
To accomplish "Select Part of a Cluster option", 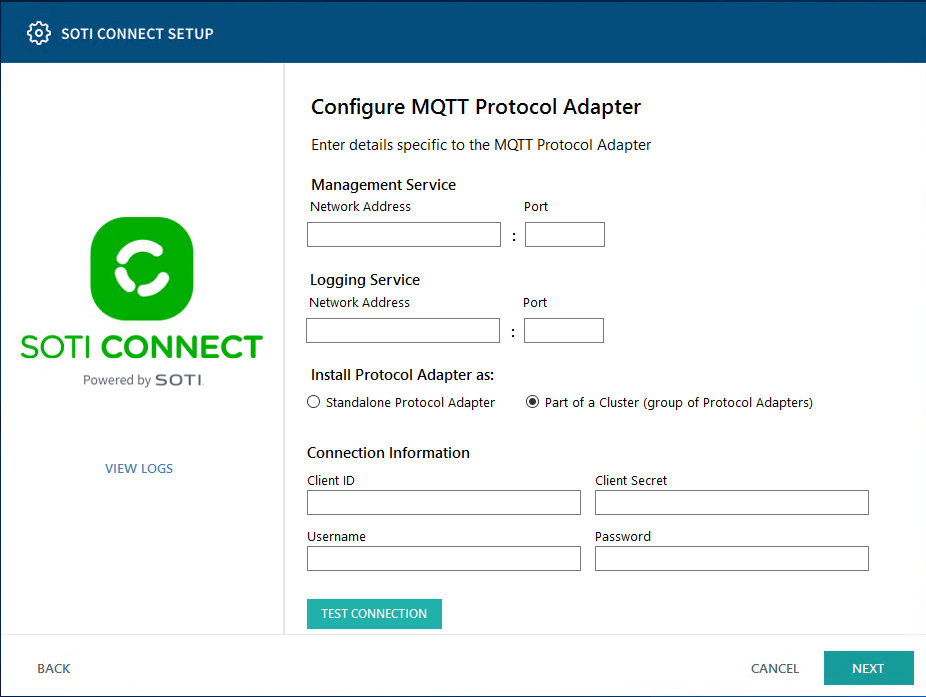I will (532, 402).
